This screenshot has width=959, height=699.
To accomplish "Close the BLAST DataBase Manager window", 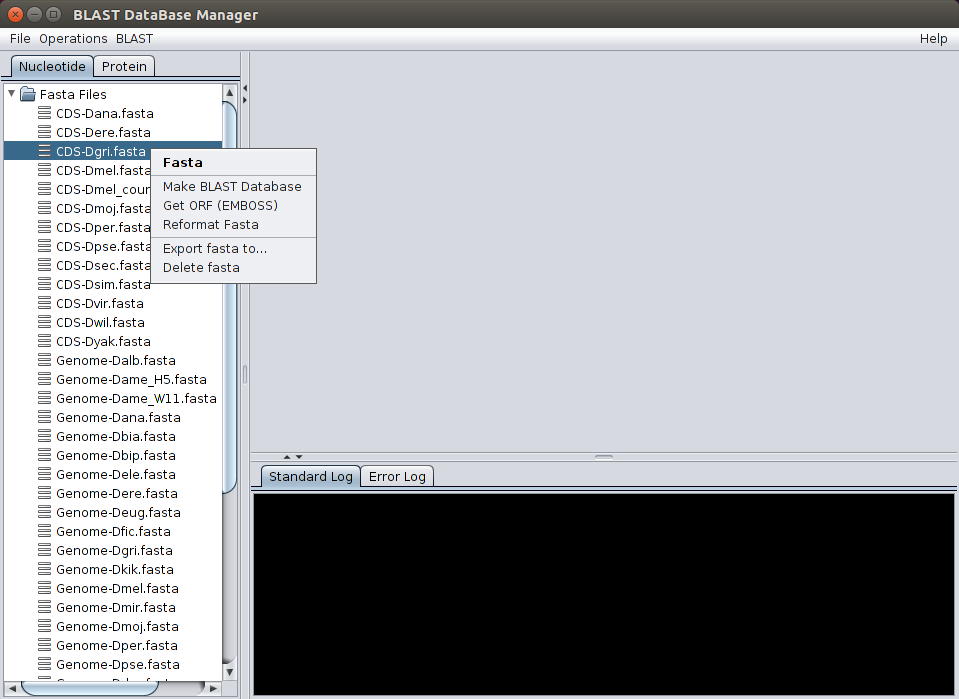I will tap(16, 14).
